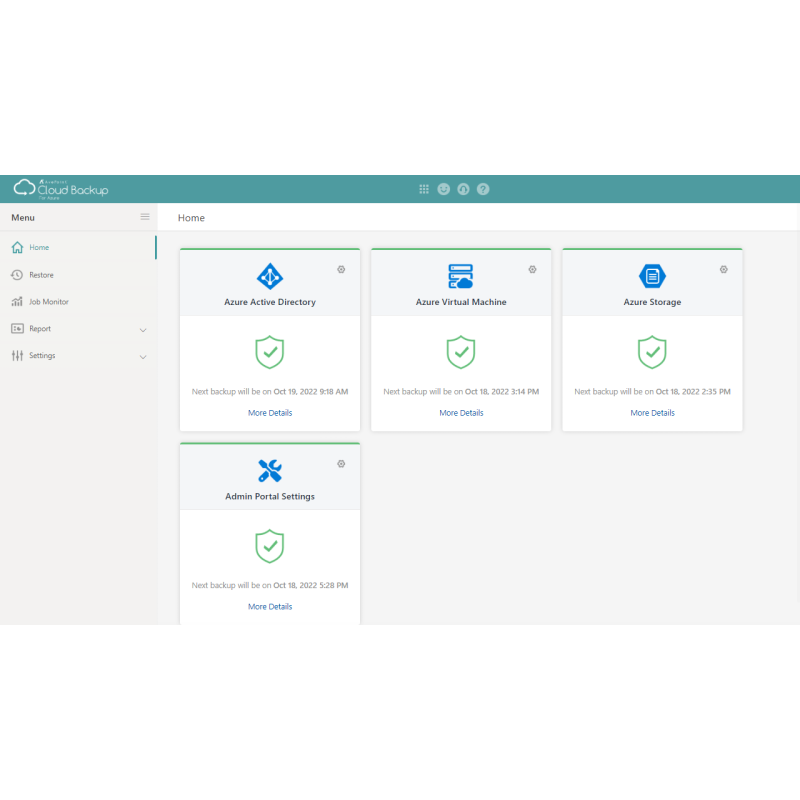Click Azure Virtual Machine shield status icon
The width and height of the screenshot is (800, 800).
pos(461,352)
